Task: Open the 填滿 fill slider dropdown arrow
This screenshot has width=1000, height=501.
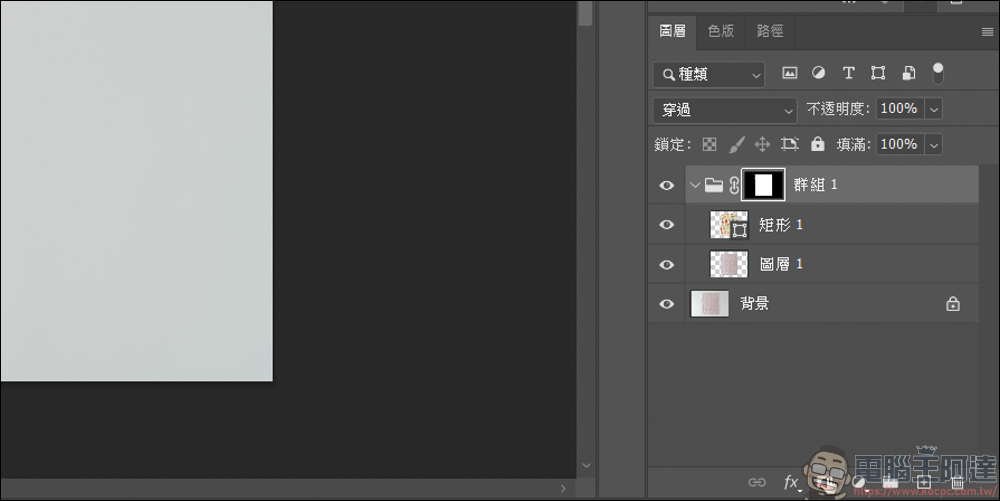Action: point(934,145)
